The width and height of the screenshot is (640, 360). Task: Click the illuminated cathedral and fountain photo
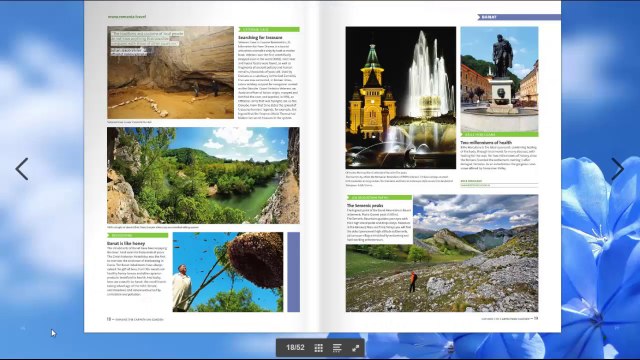pos(401,98)
